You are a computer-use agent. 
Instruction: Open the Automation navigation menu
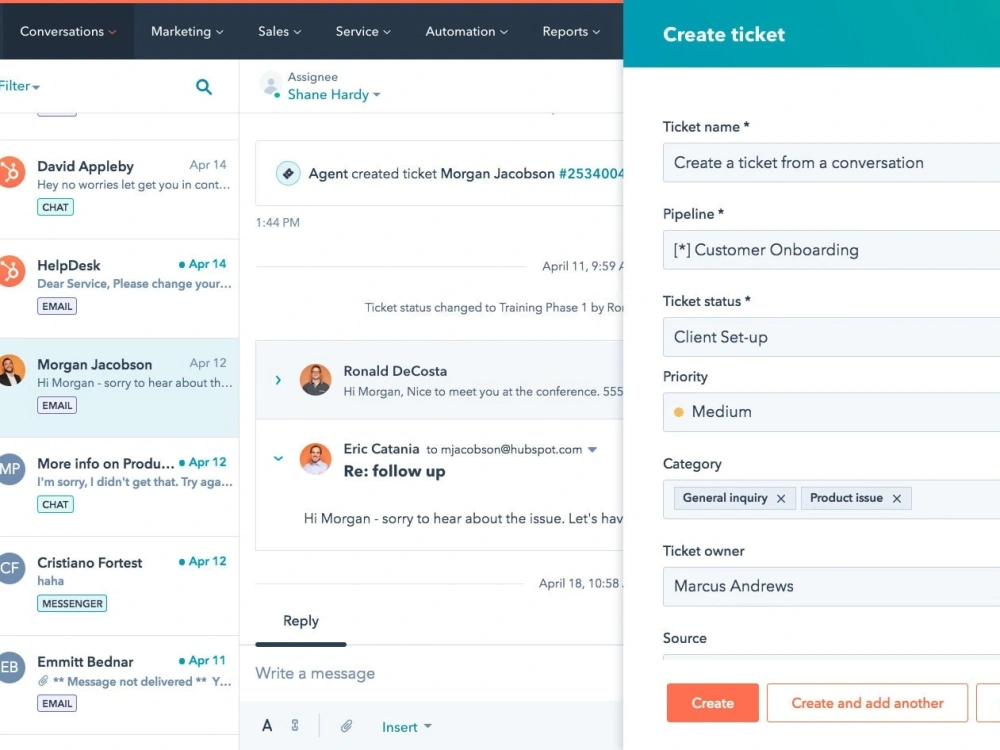[466, 31]
